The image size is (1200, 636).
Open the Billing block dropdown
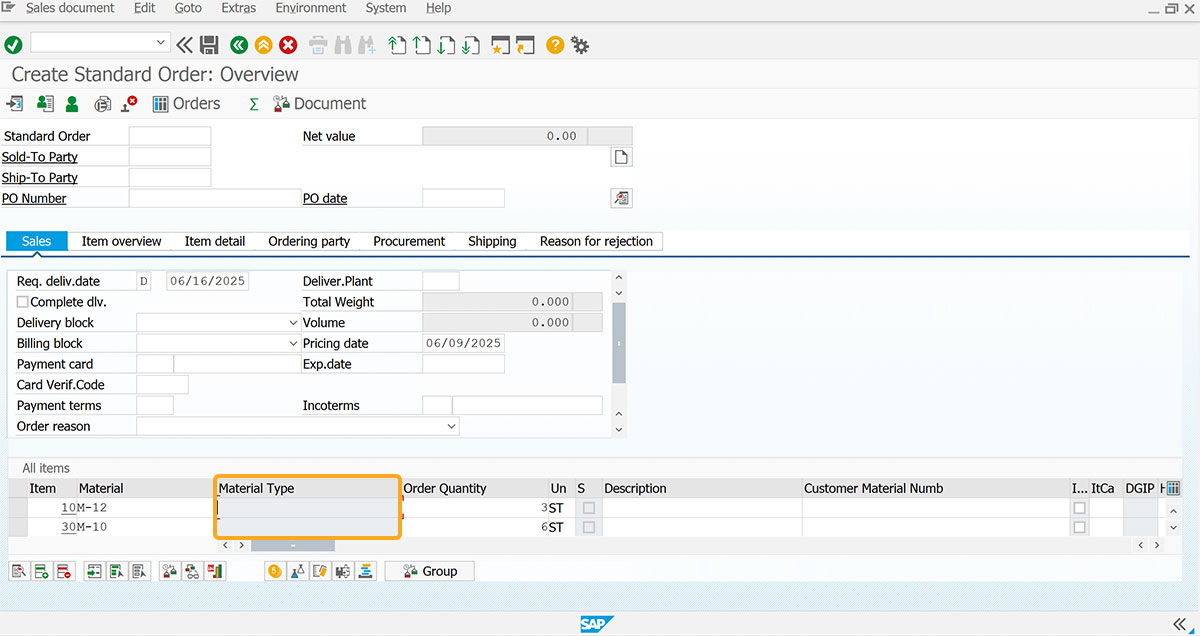point(293,344)
